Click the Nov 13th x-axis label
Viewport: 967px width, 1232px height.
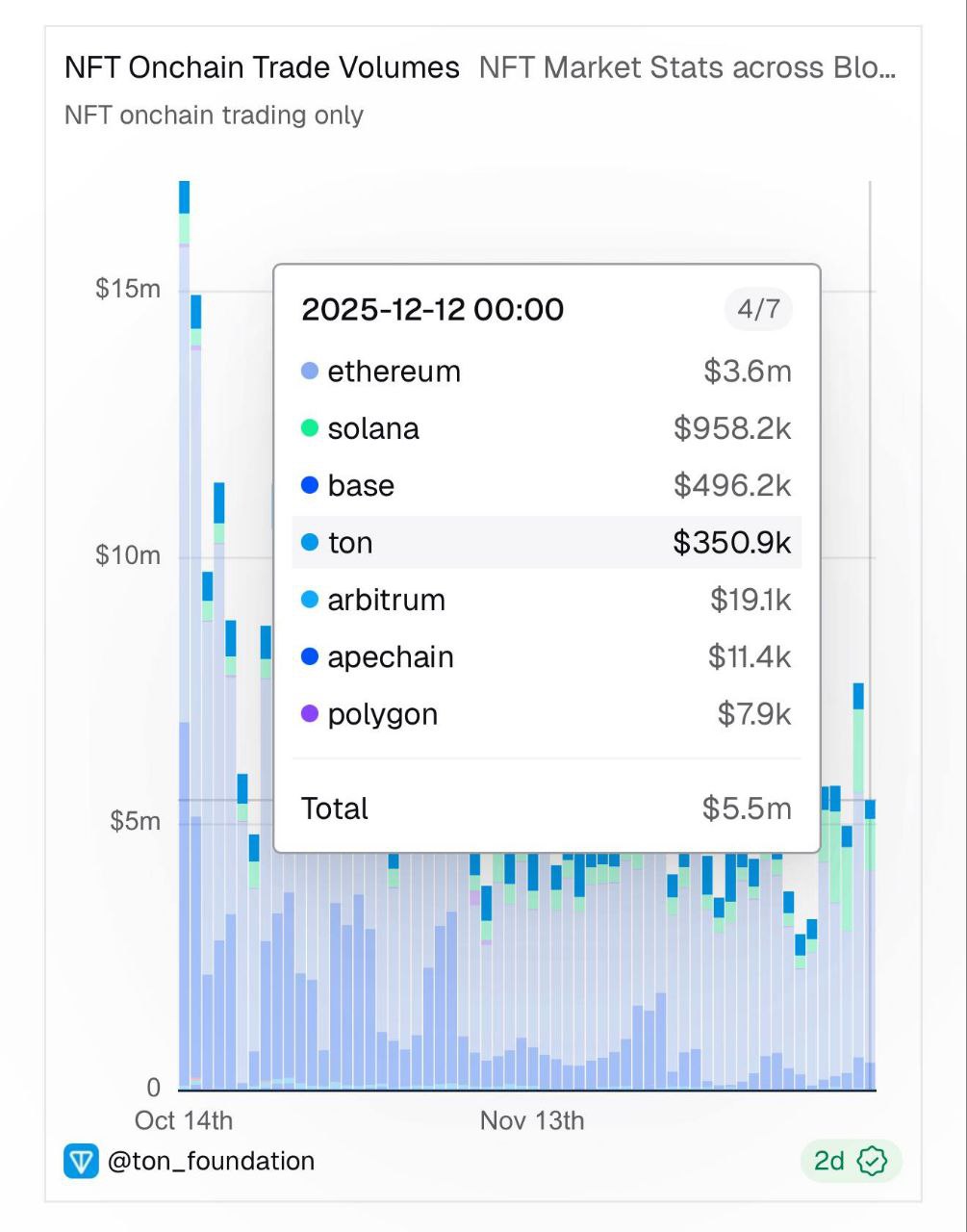(532, 1120)
